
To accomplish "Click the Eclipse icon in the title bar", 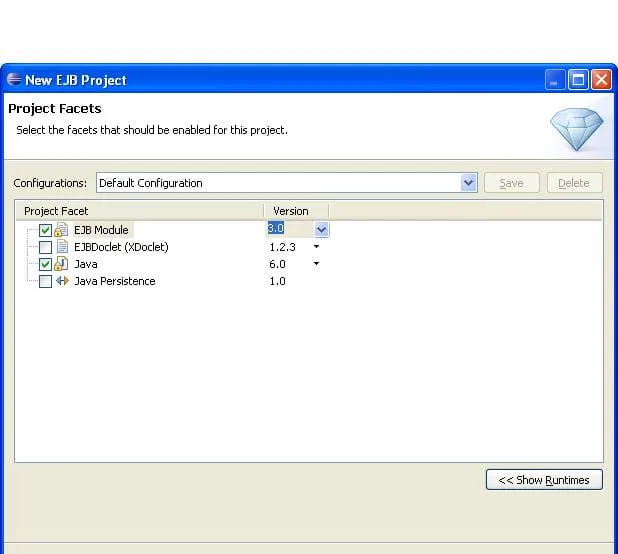I will (14, 80).
